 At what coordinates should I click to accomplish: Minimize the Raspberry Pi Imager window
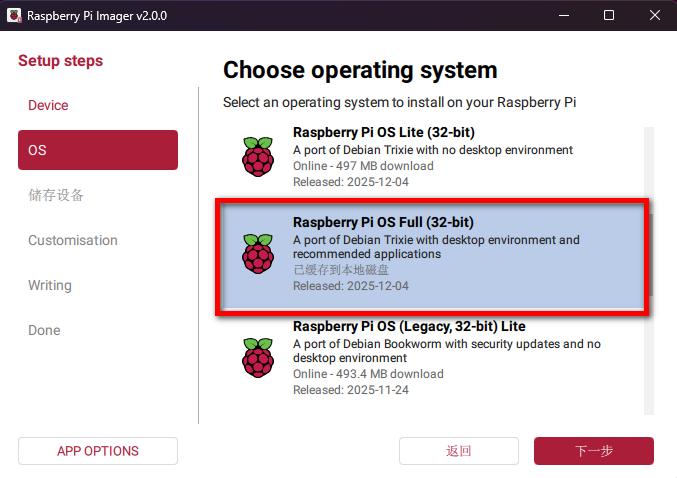[564, 16]
